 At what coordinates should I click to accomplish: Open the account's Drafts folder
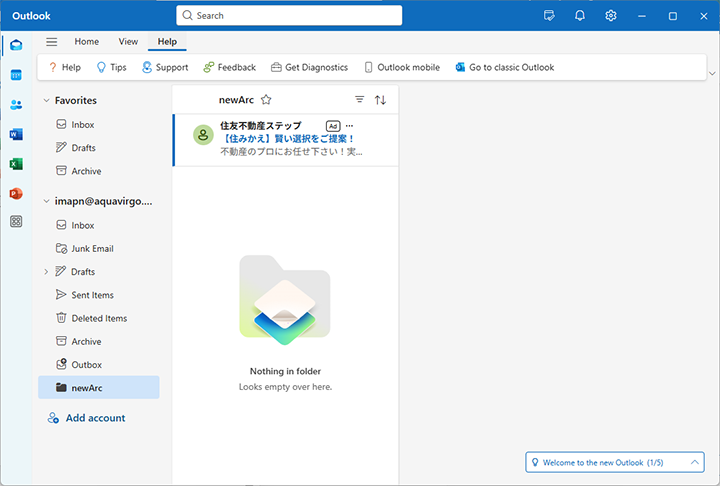(99, 271)
